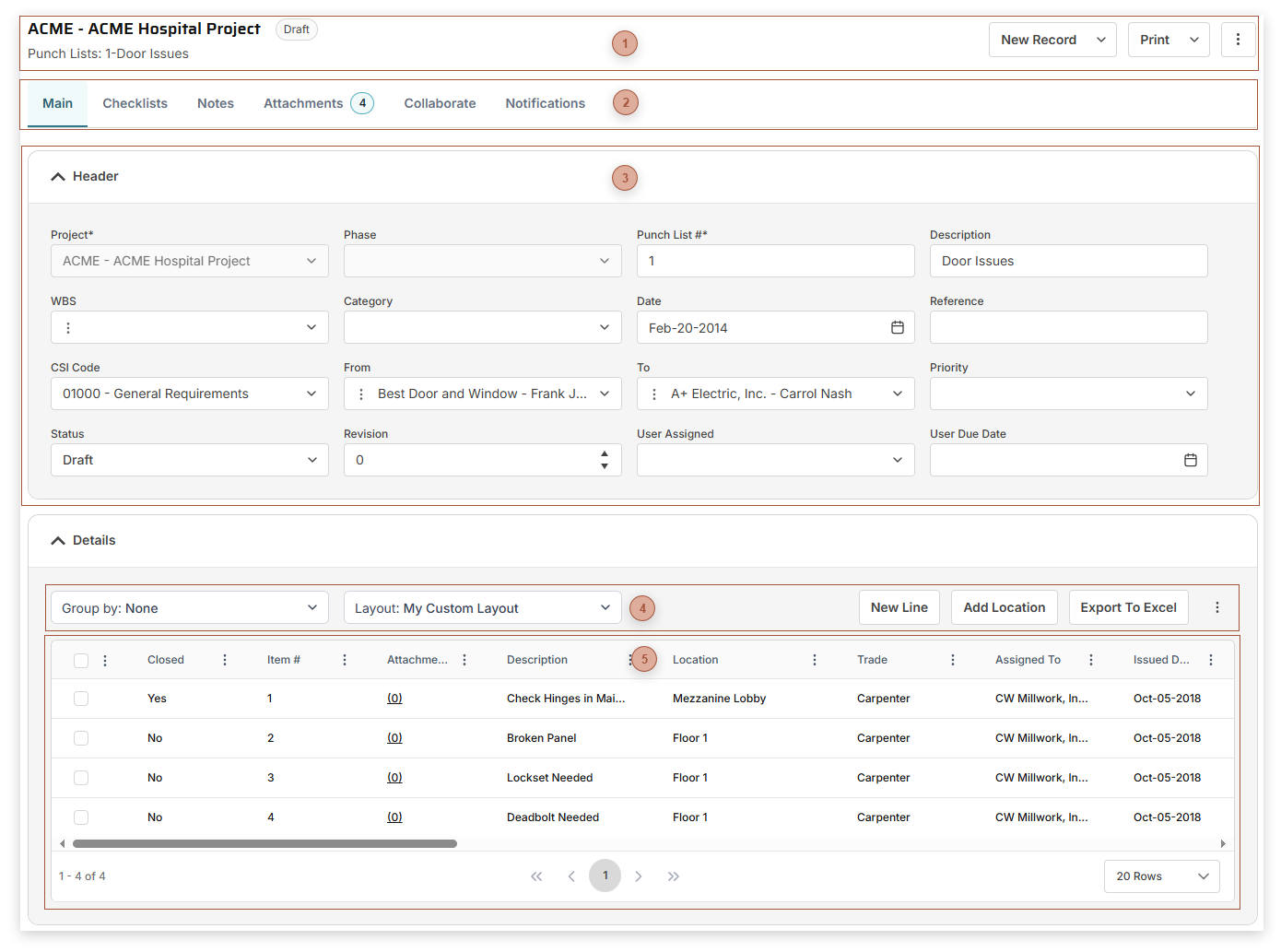Image resolution: width=1281 pixels, height=952 pixels.
Task: Click the Add Location button
Action: (x=1004, y=607)
